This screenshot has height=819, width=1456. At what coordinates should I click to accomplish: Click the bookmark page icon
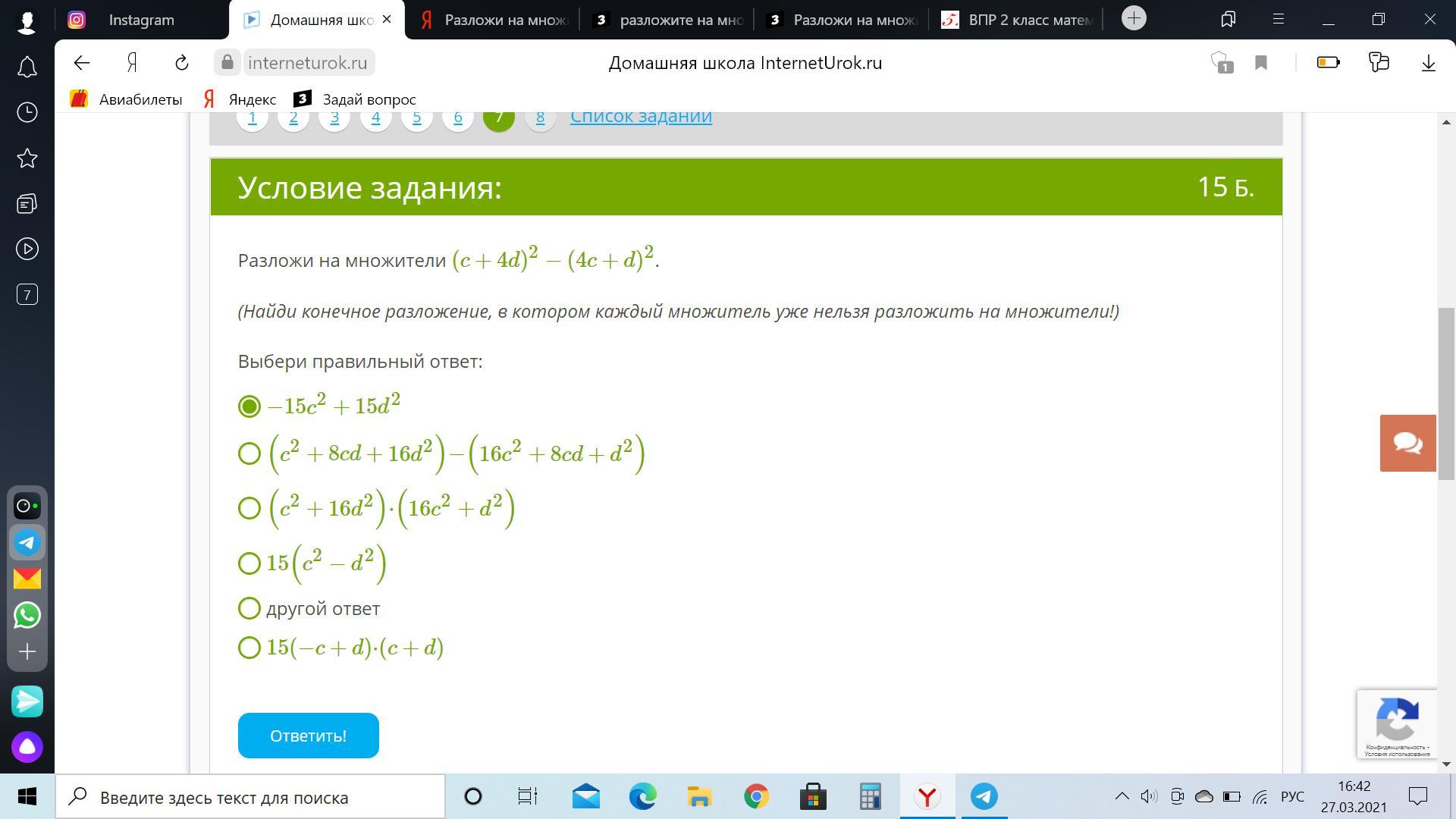coord(1261,63)
